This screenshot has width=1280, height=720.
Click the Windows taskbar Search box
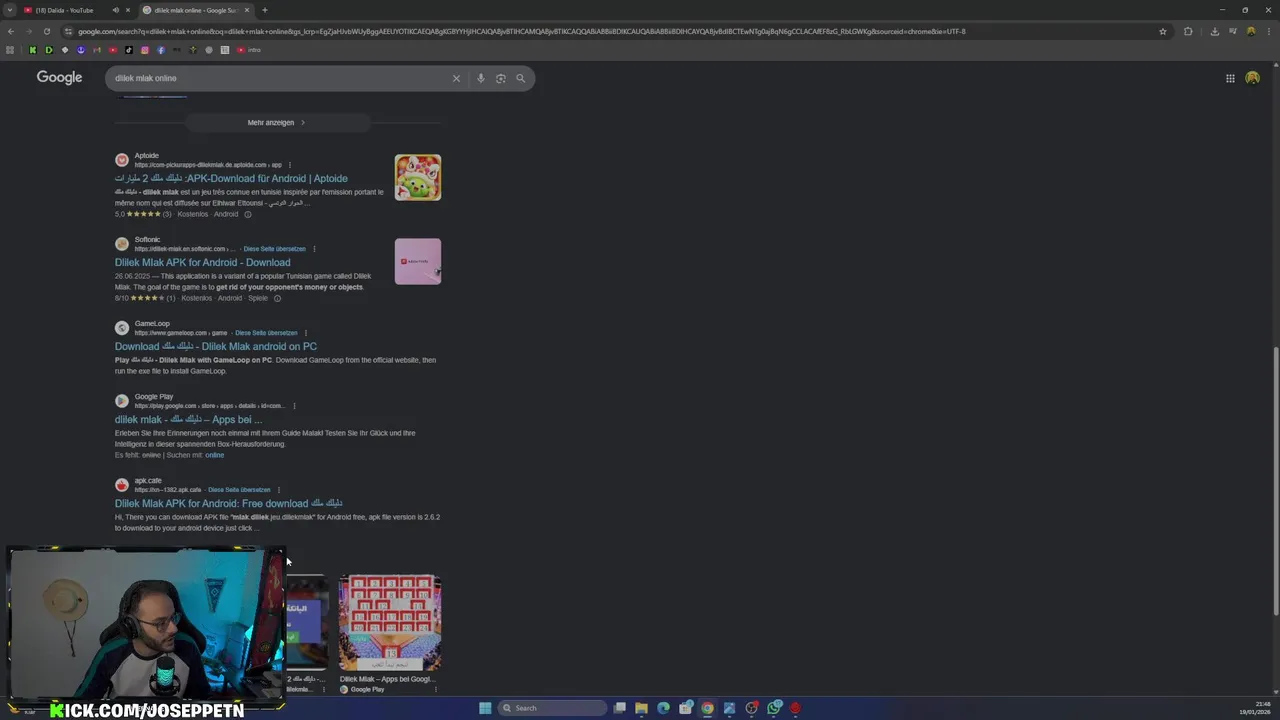[553, 708]
